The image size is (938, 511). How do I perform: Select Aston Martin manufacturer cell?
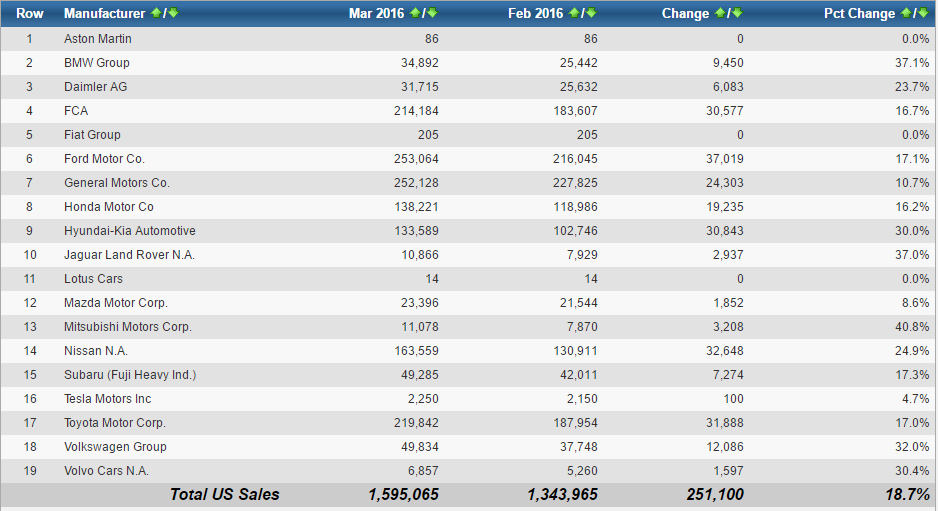click(x=98, y=39)
